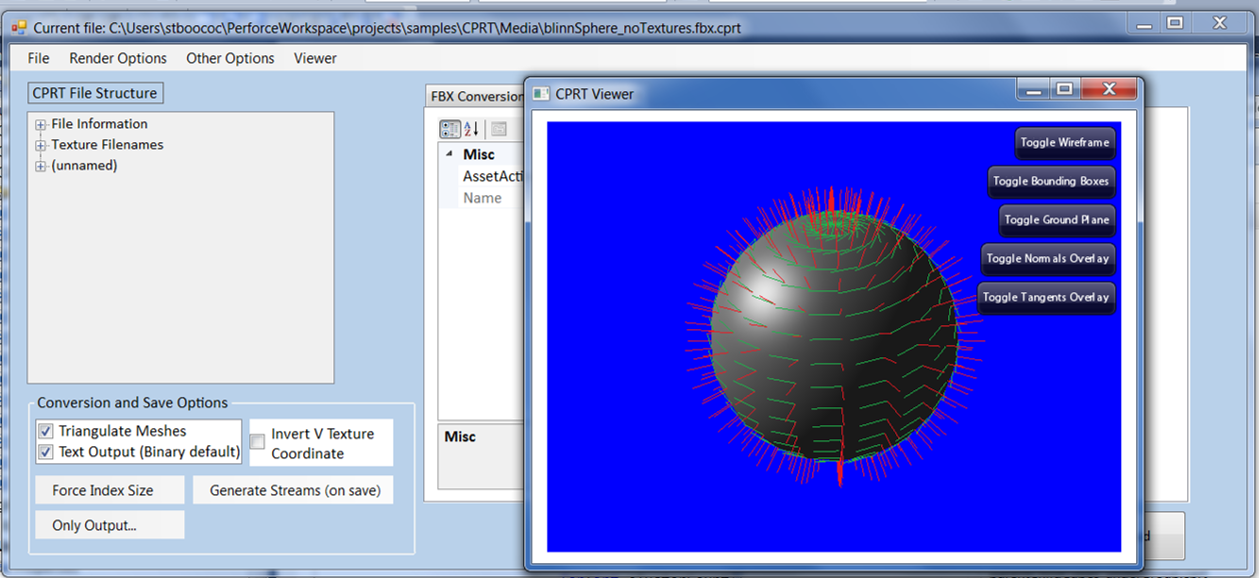Collapse the Misc category in property grid
This screenshot has height=578, width=1259.
click(x=449, y=155)
